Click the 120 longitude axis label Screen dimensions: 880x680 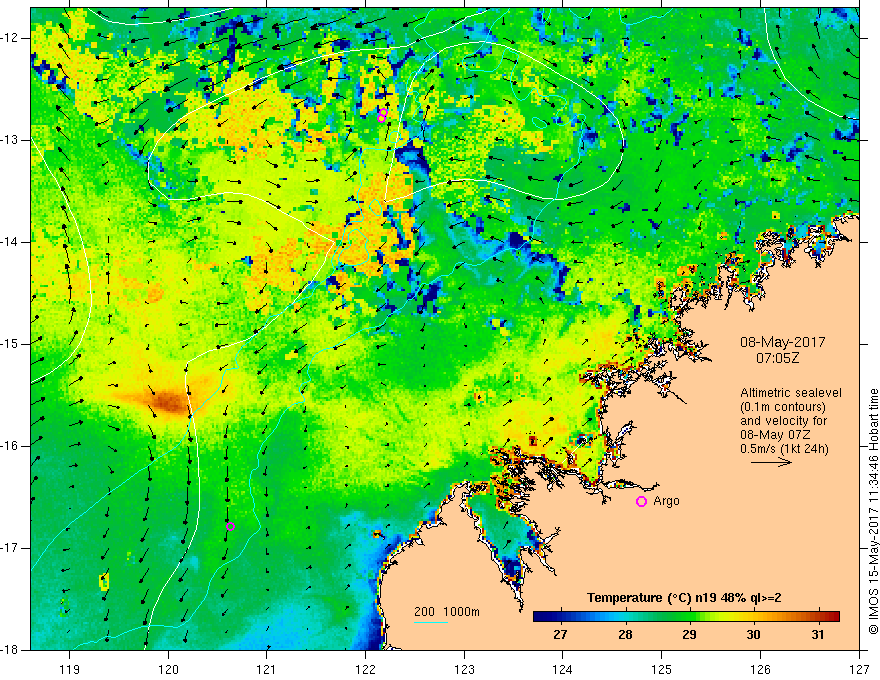pyautogui.click(x=168, y=669)
